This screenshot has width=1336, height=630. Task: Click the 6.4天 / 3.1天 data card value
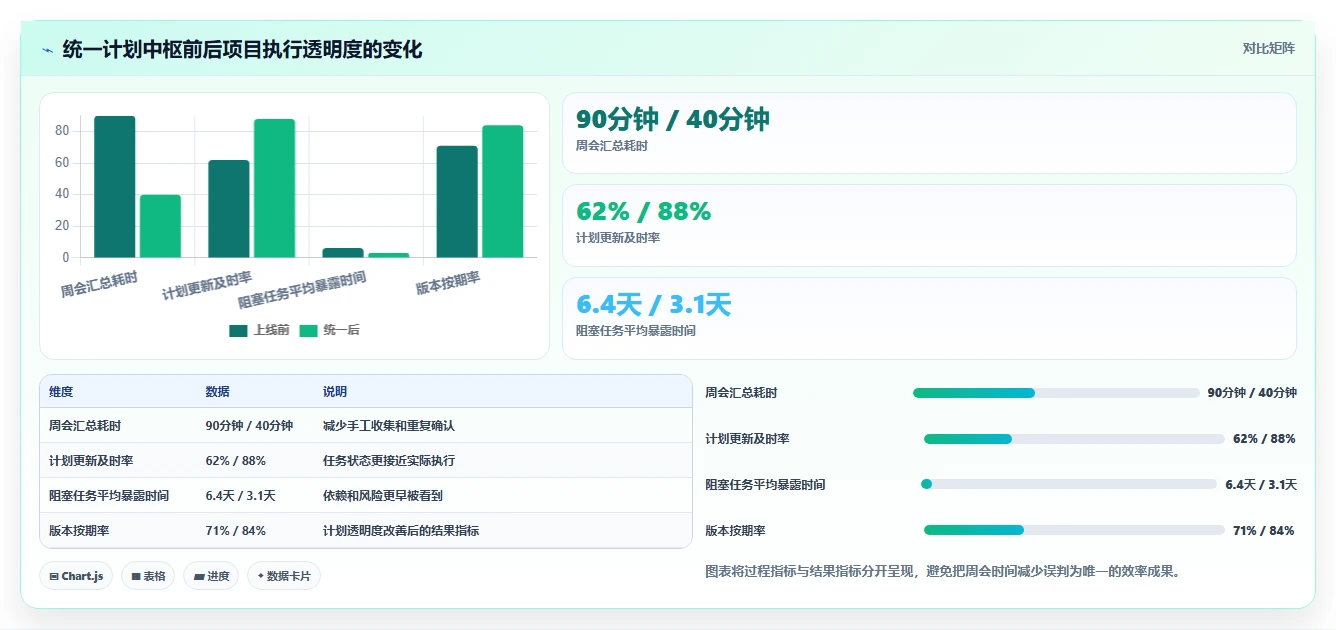click(x=654, y=304)
